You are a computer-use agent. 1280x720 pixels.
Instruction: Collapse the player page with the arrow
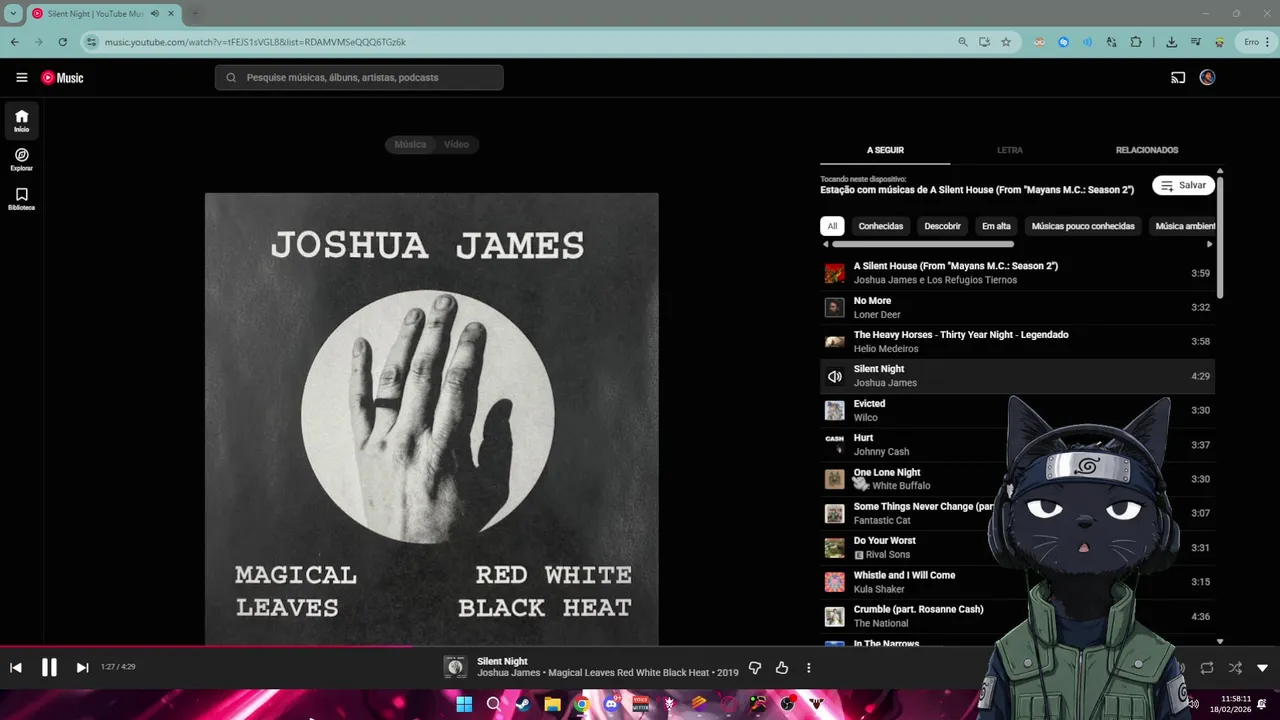pyautogui.click(x=1262, y=668)
